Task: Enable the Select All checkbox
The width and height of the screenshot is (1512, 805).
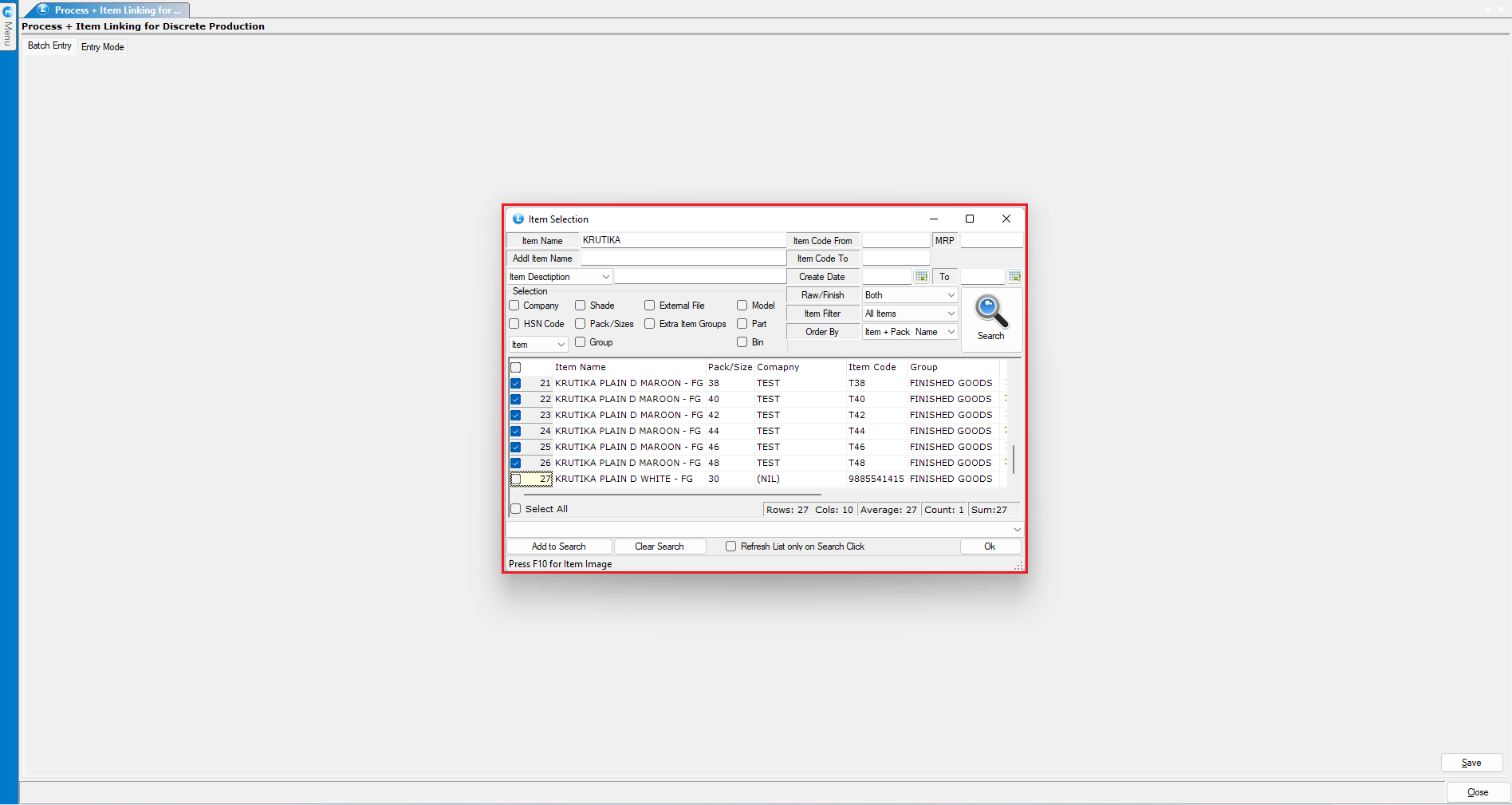Action: (x=516, y=509)
